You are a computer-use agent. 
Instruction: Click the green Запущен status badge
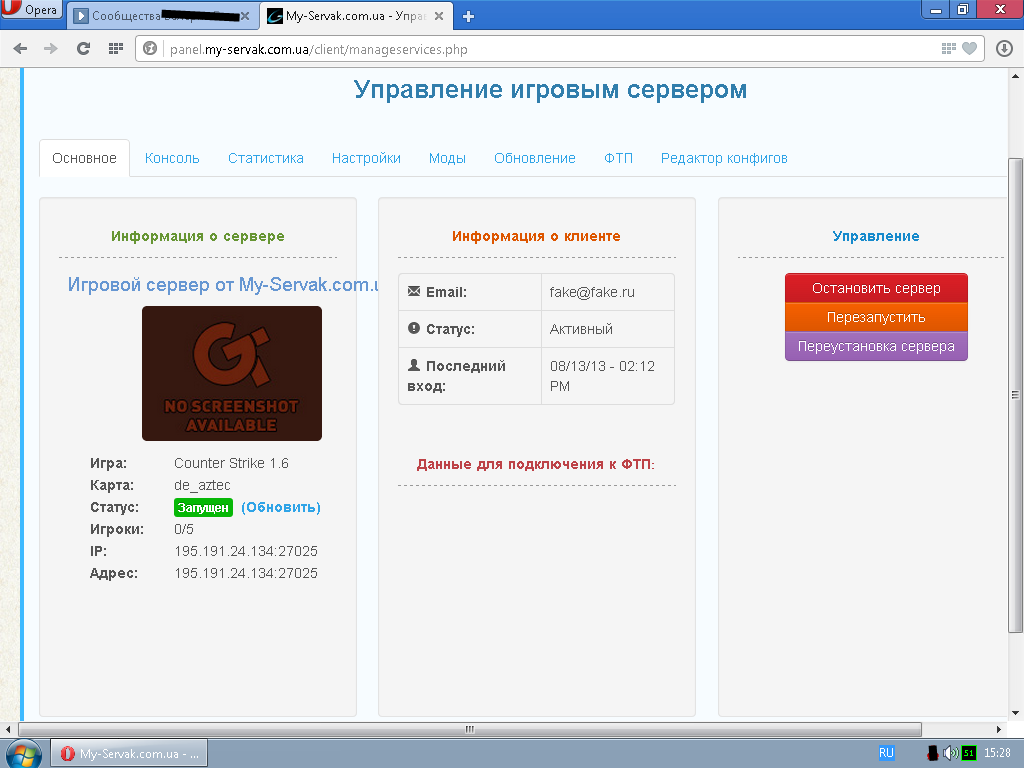pos(203,507)
